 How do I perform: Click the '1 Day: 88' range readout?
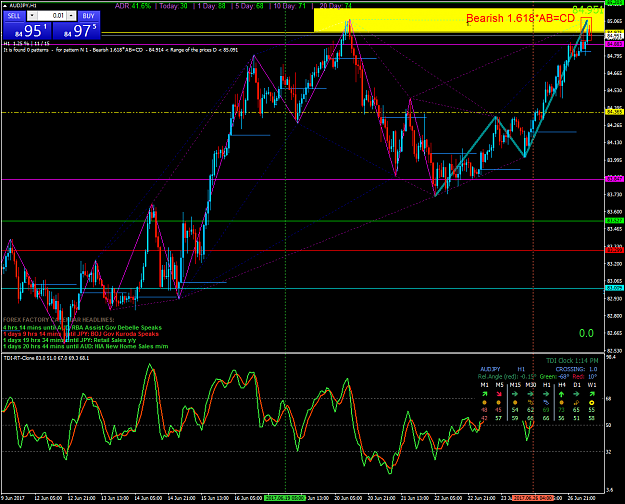(x=212, y=6)
